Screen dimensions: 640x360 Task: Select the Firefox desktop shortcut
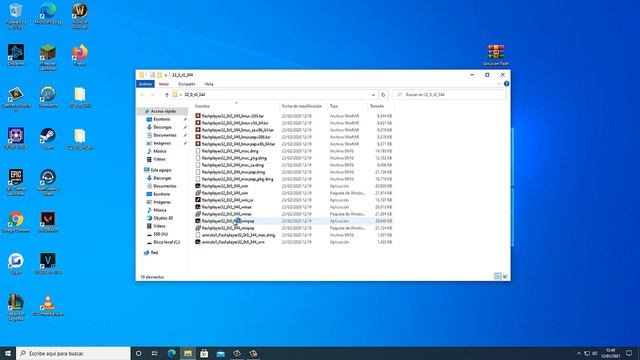[80, 55]
